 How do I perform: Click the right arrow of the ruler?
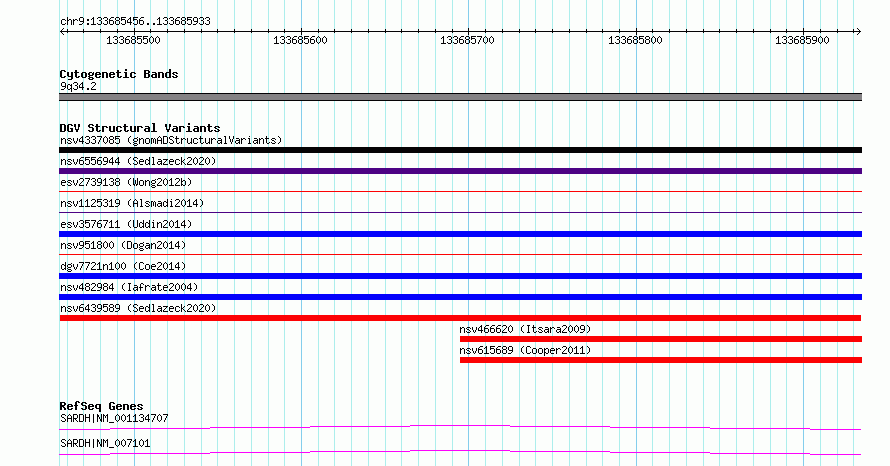click(858, 32)
